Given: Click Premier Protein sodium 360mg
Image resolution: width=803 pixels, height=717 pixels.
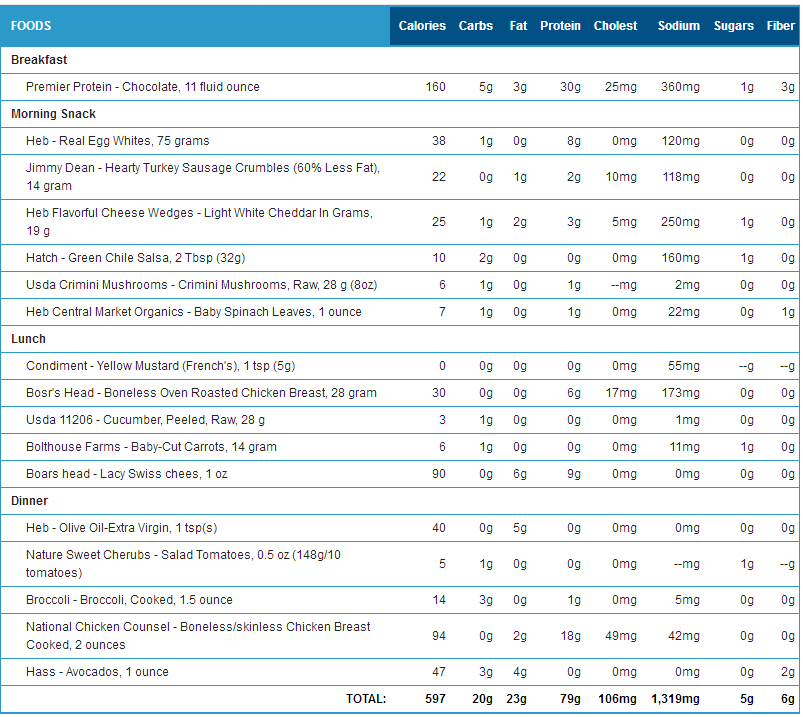Looking at the screenshot, I should (680, 87).
